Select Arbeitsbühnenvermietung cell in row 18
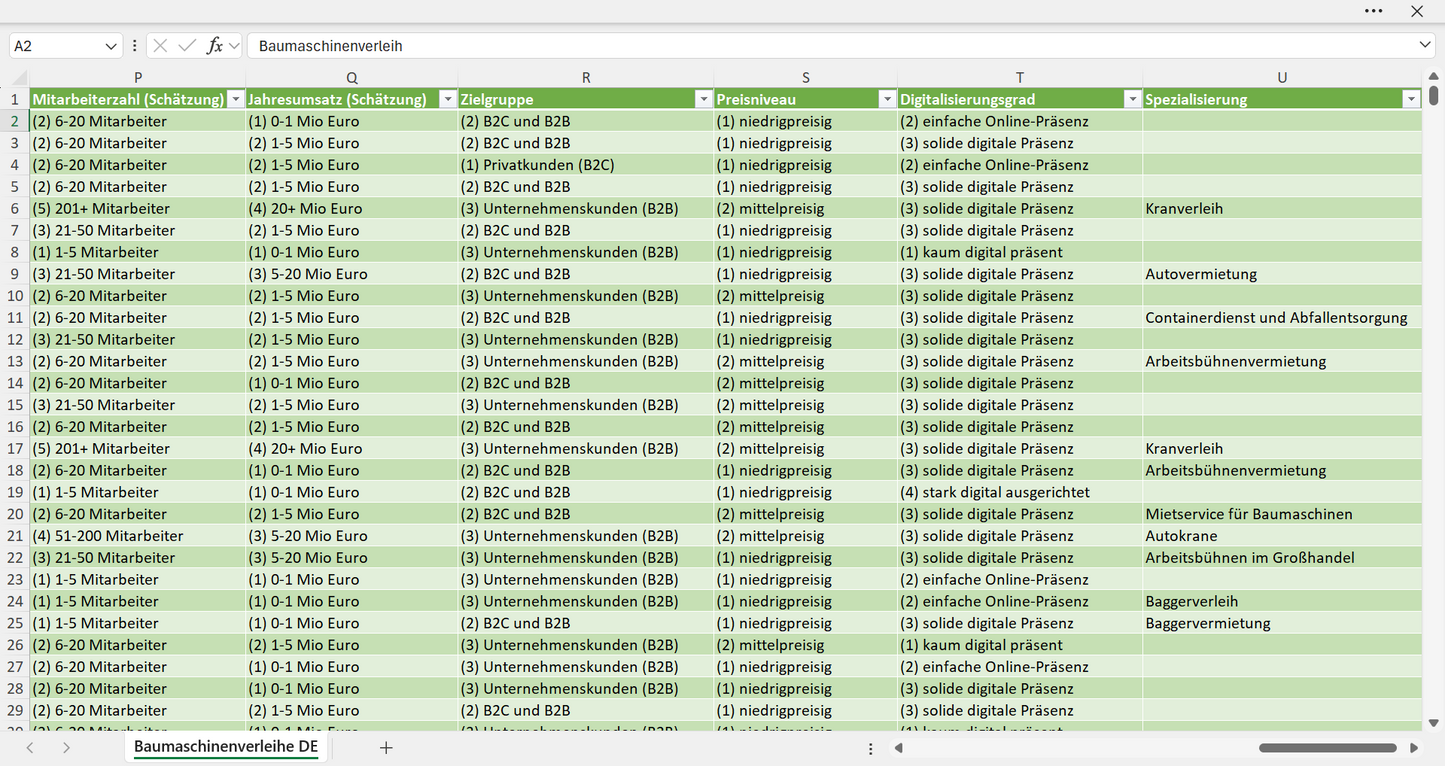1445x766 pixels. [1282, 470]
